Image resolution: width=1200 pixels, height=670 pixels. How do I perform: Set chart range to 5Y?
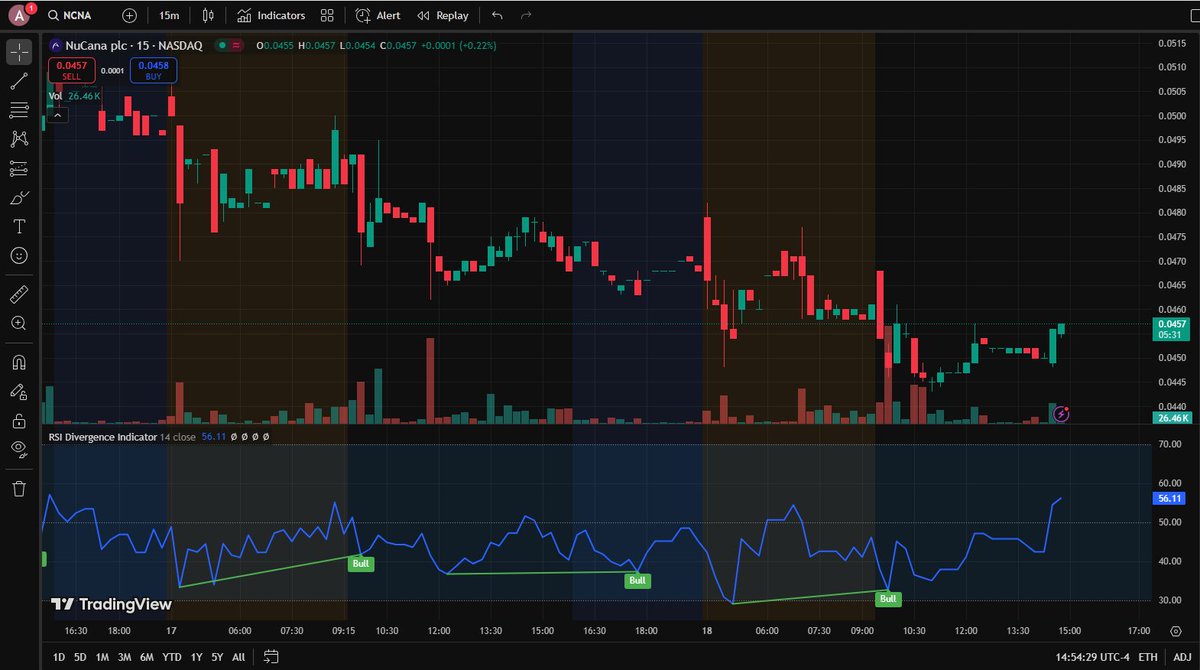coord(216,657)
